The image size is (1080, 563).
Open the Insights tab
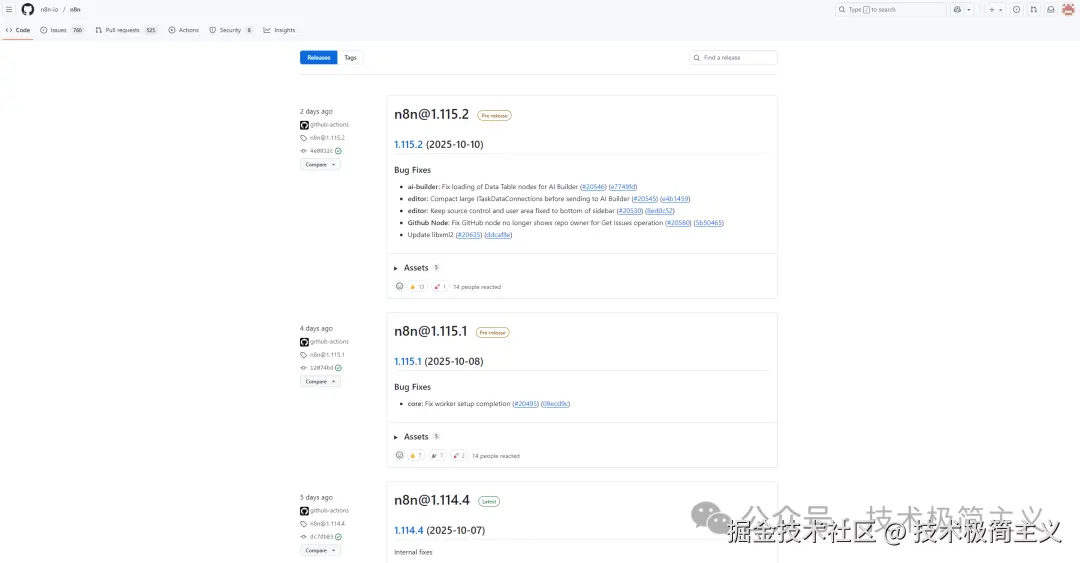(x=279, y=30)
